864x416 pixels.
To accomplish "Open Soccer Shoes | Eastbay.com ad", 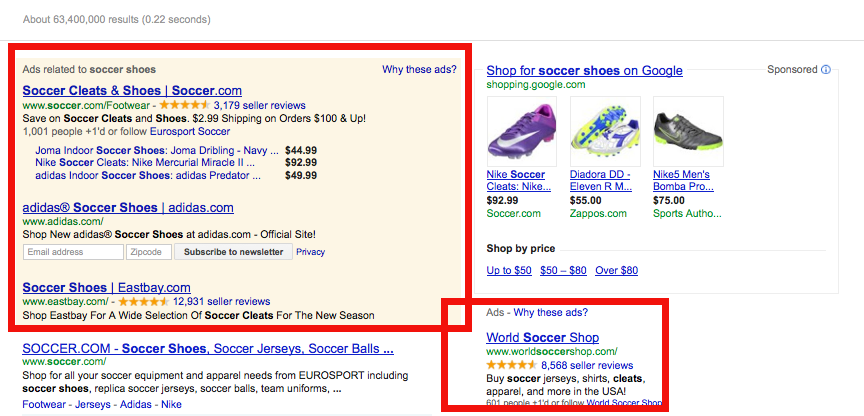I will tap(106, 288).
